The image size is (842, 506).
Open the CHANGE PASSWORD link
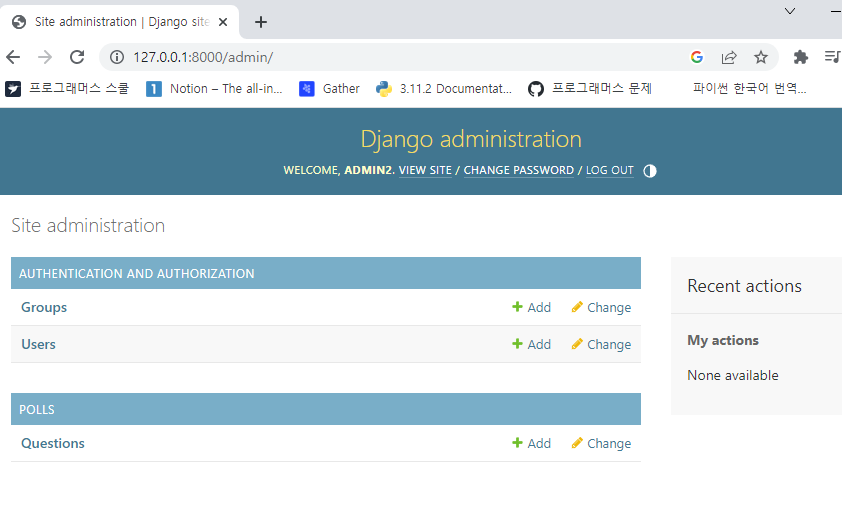pos(519,170)
